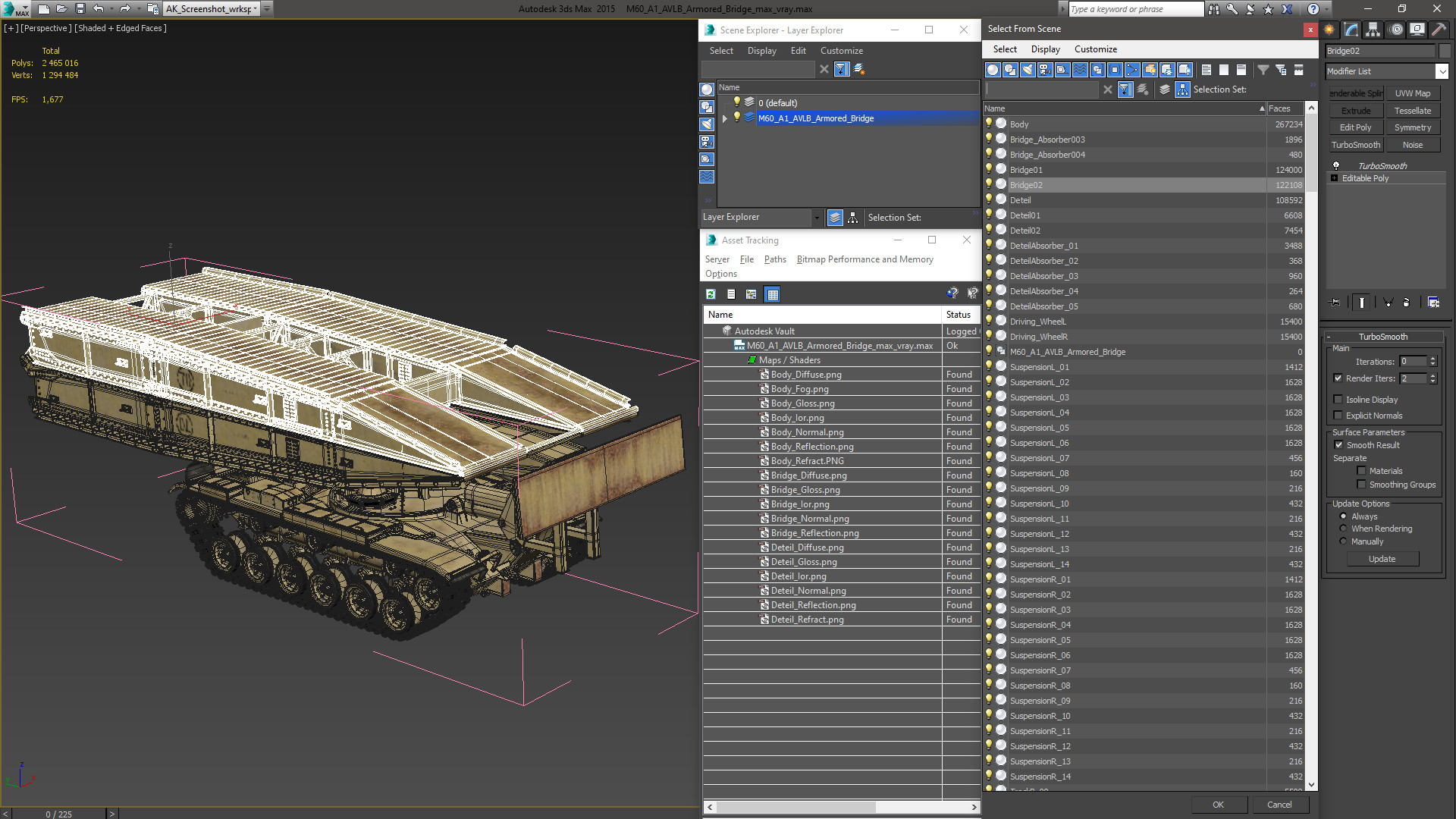
Task: Open Select From Scene Customize menu
Action: pyautogui.click(x=1095, y=49)
